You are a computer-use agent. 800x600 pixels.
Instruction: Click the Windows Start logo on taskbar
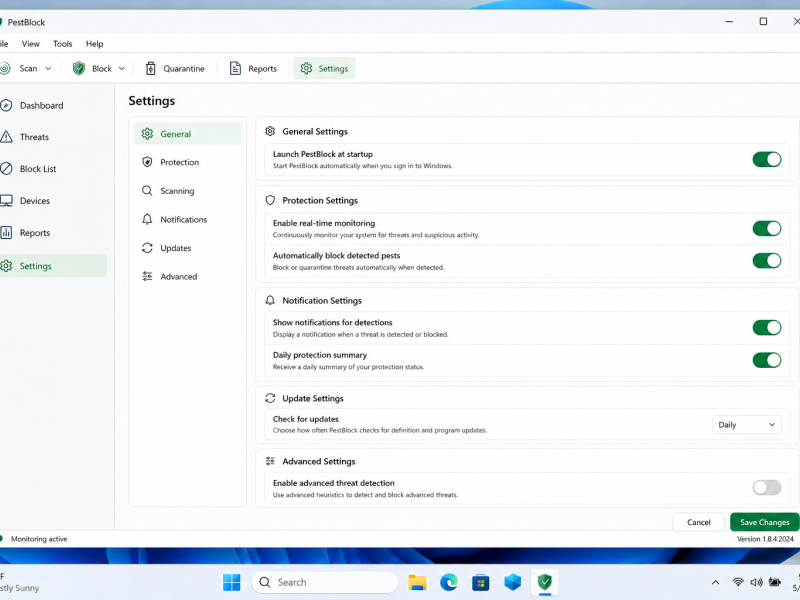232,582
